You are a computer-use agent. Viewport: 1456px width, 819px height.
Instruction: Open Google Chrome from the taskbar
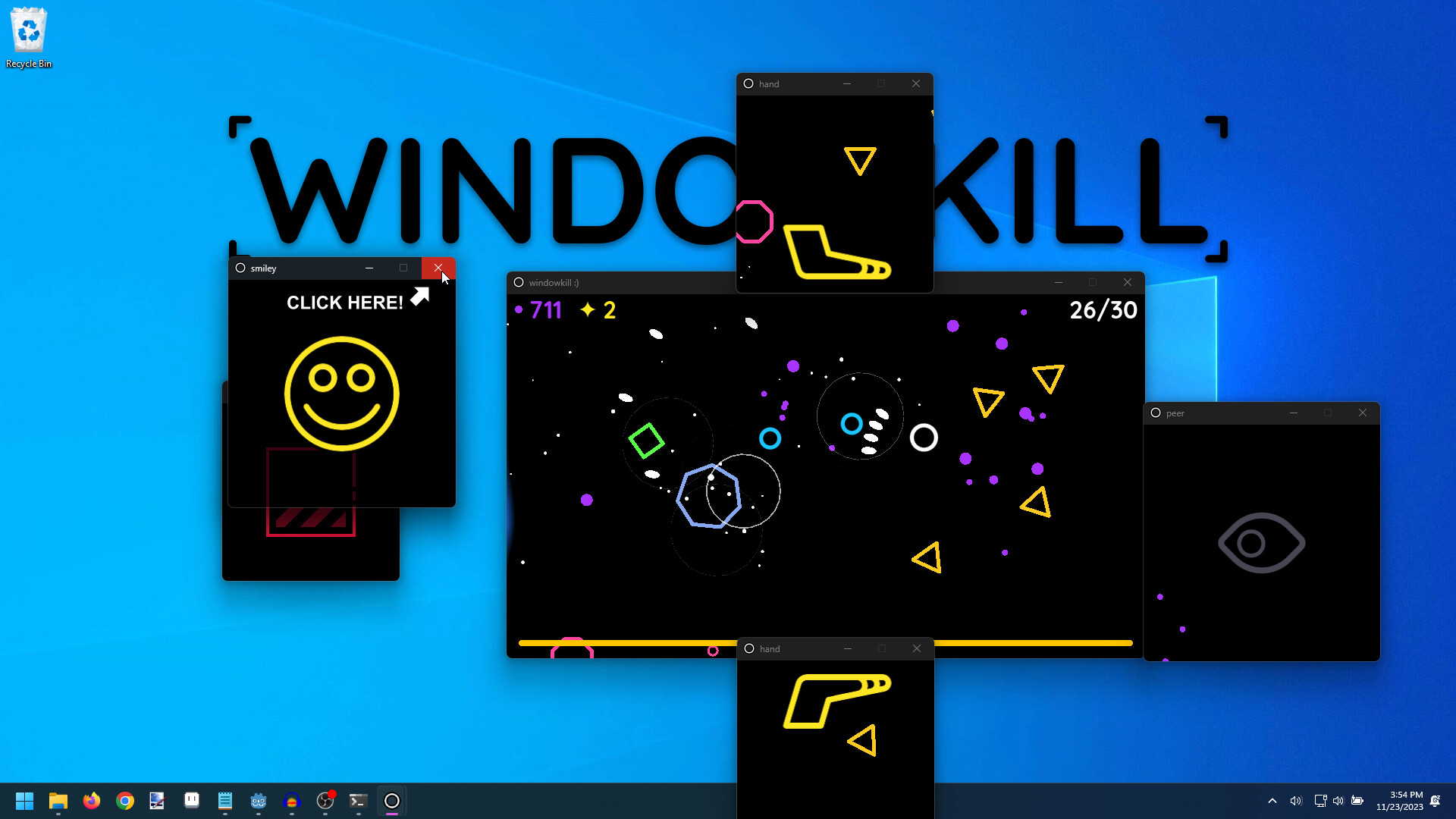point(124,801)
